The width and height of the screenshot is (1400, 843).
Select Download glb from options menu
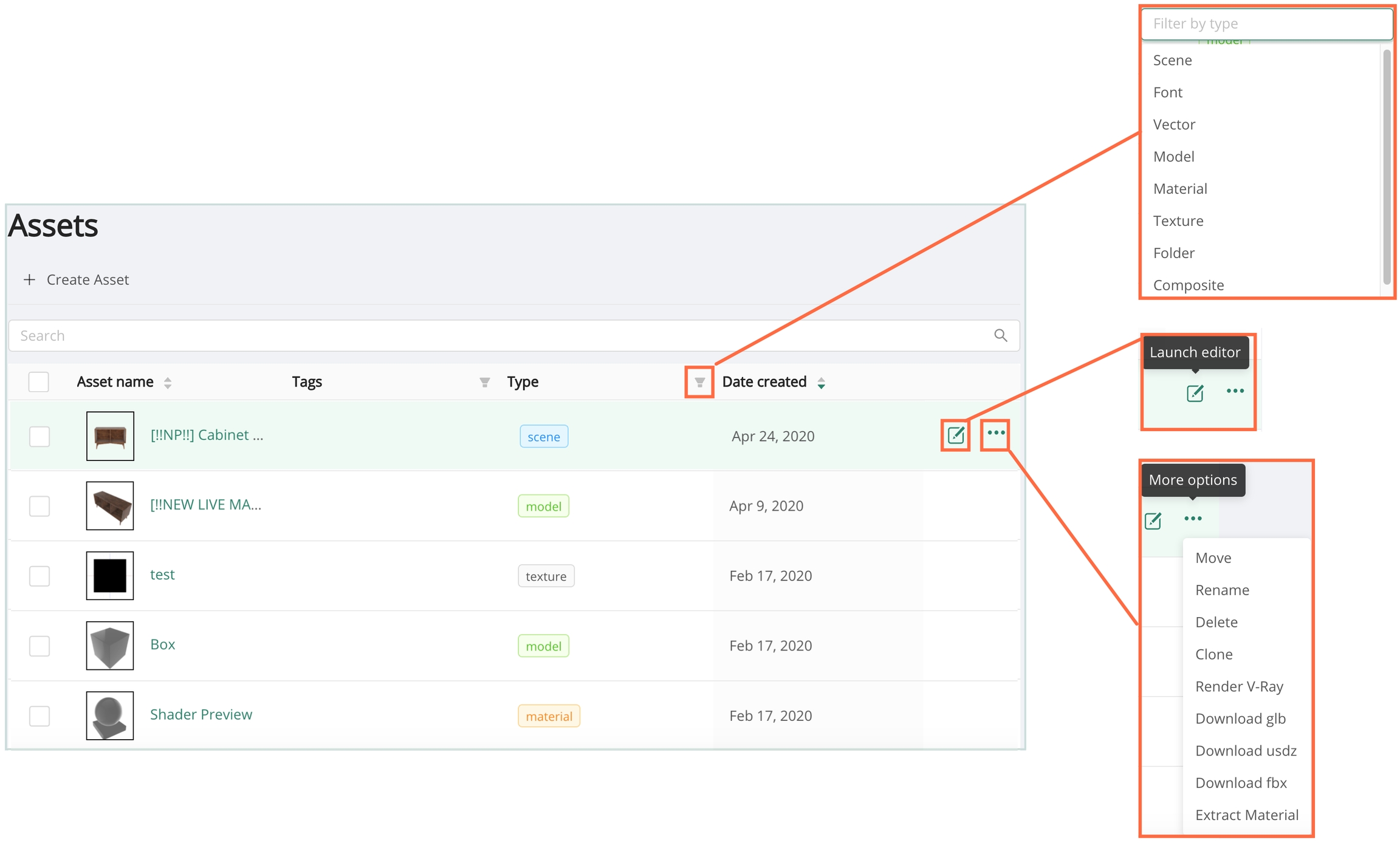coord(1240,718)
